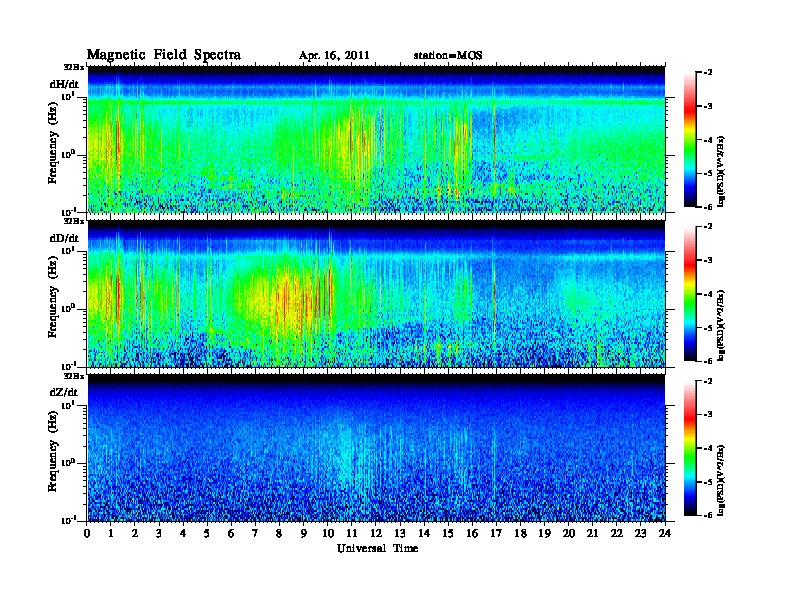
Task: Click the hour "5" tick label on the time axis
Action: click(x=207, y=533)
